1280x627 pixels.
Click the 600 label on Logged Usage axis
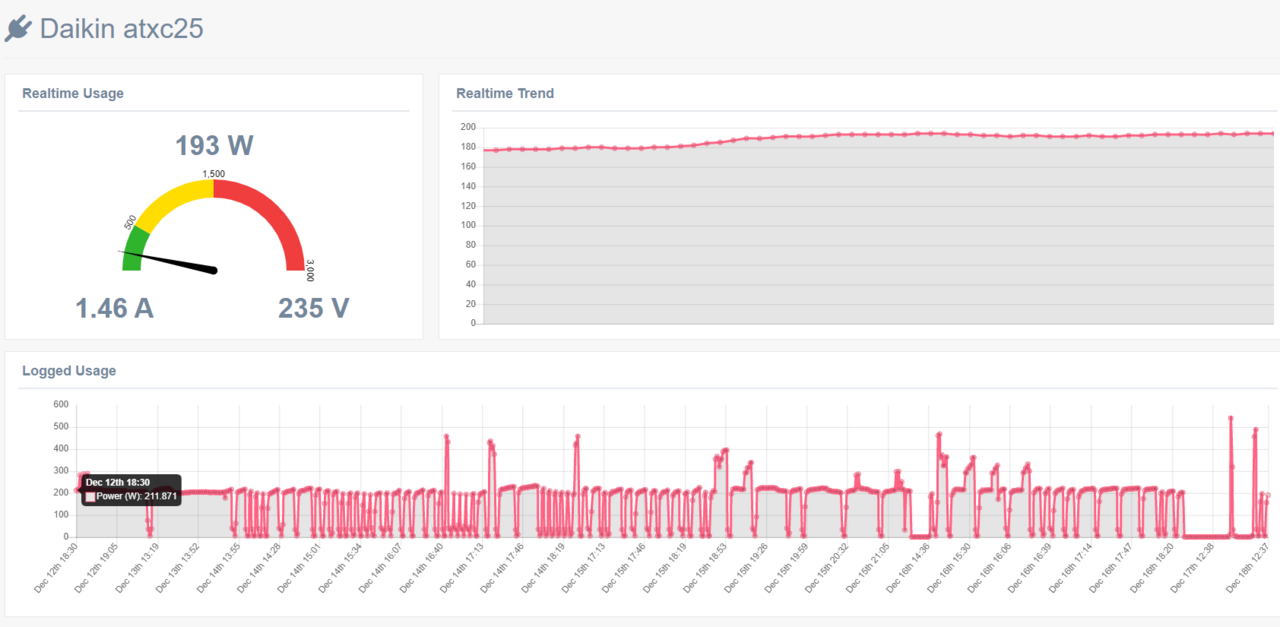click(x=61, y=405)
